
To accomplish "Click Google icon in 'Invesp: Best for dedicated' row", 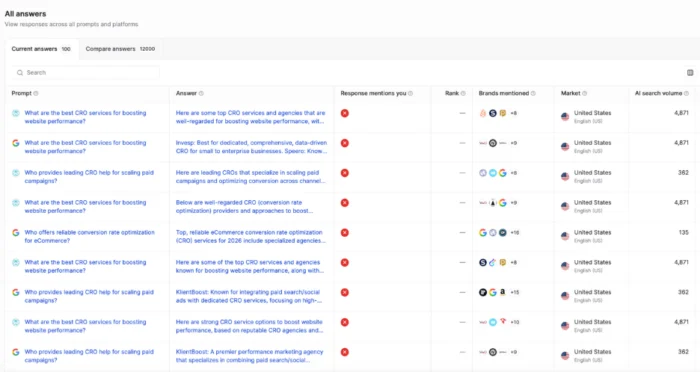I will point(16,143).
